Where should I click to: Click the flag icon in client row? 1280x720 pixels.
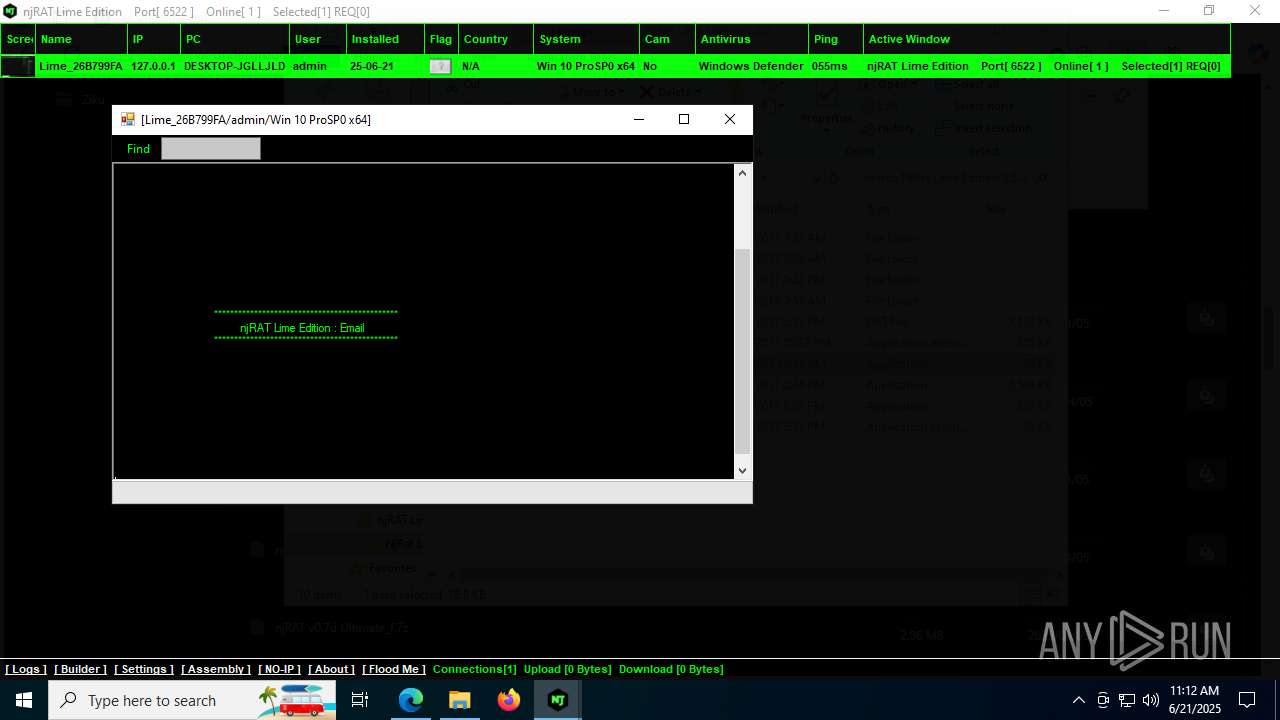click(440, 66)
